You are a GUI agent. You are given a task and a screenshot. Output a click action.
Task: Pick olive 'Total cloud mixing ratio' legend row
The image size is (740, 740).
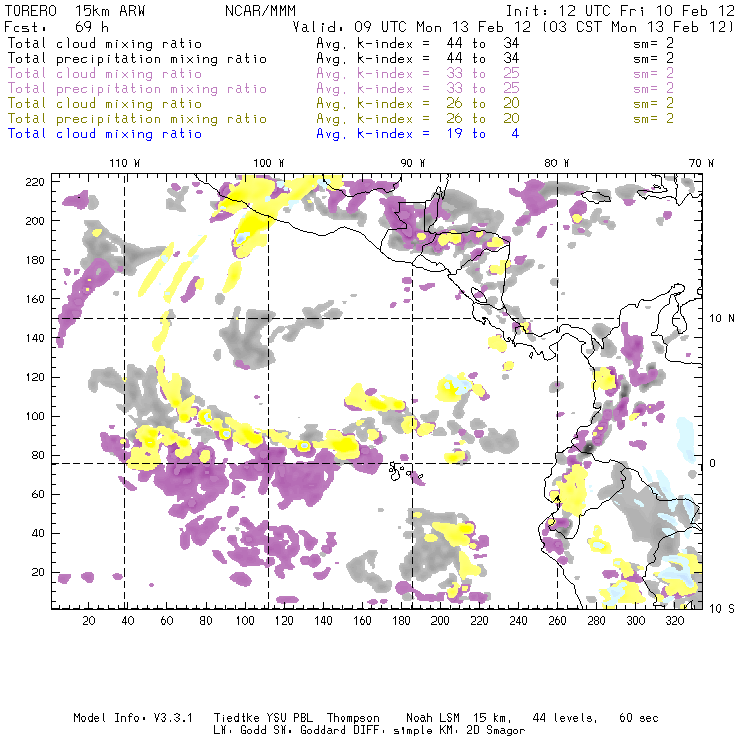click(x=104, y=103)
